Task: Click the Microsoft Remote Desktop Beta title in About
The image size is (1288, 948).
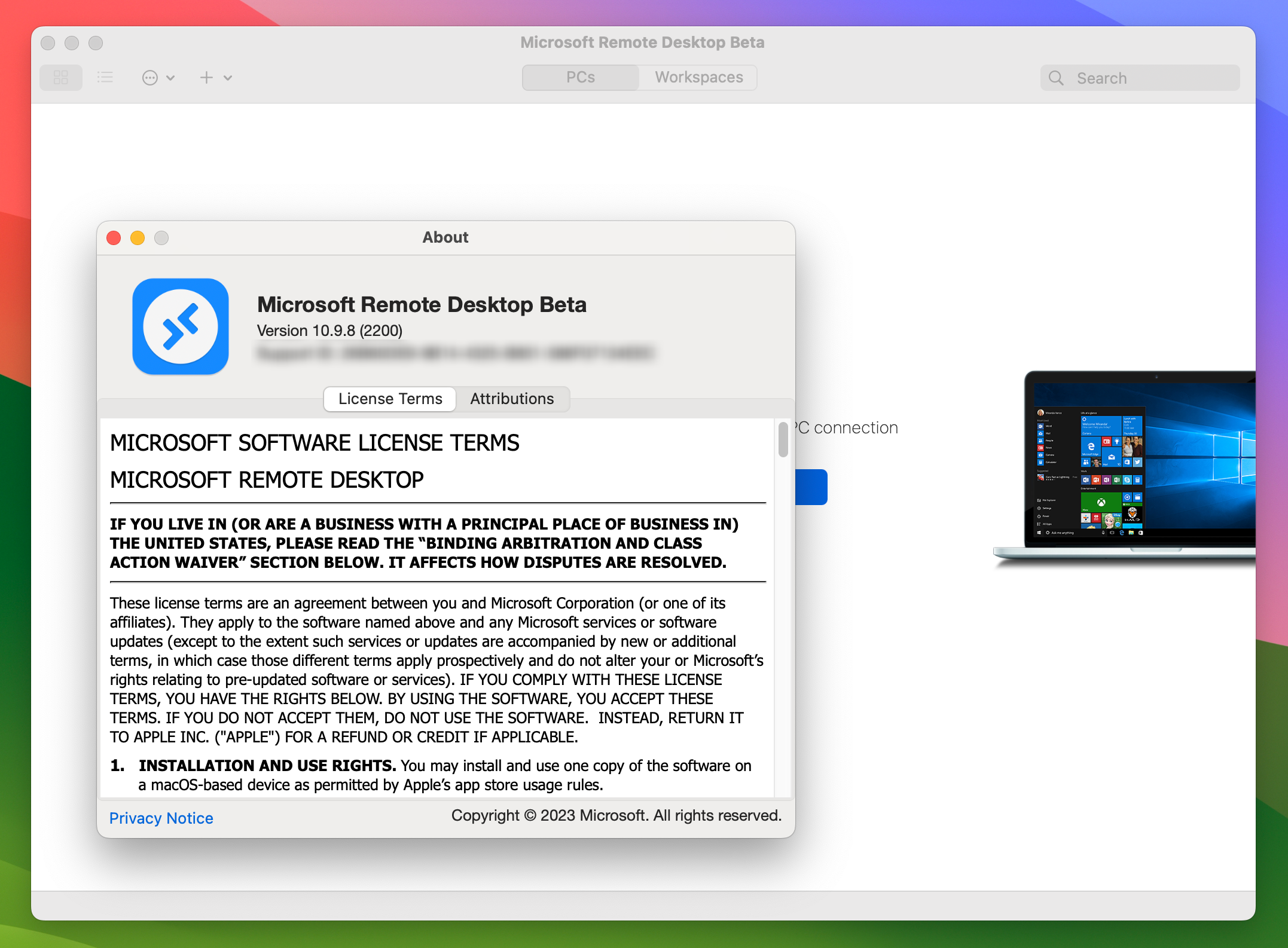Action: 422,305
